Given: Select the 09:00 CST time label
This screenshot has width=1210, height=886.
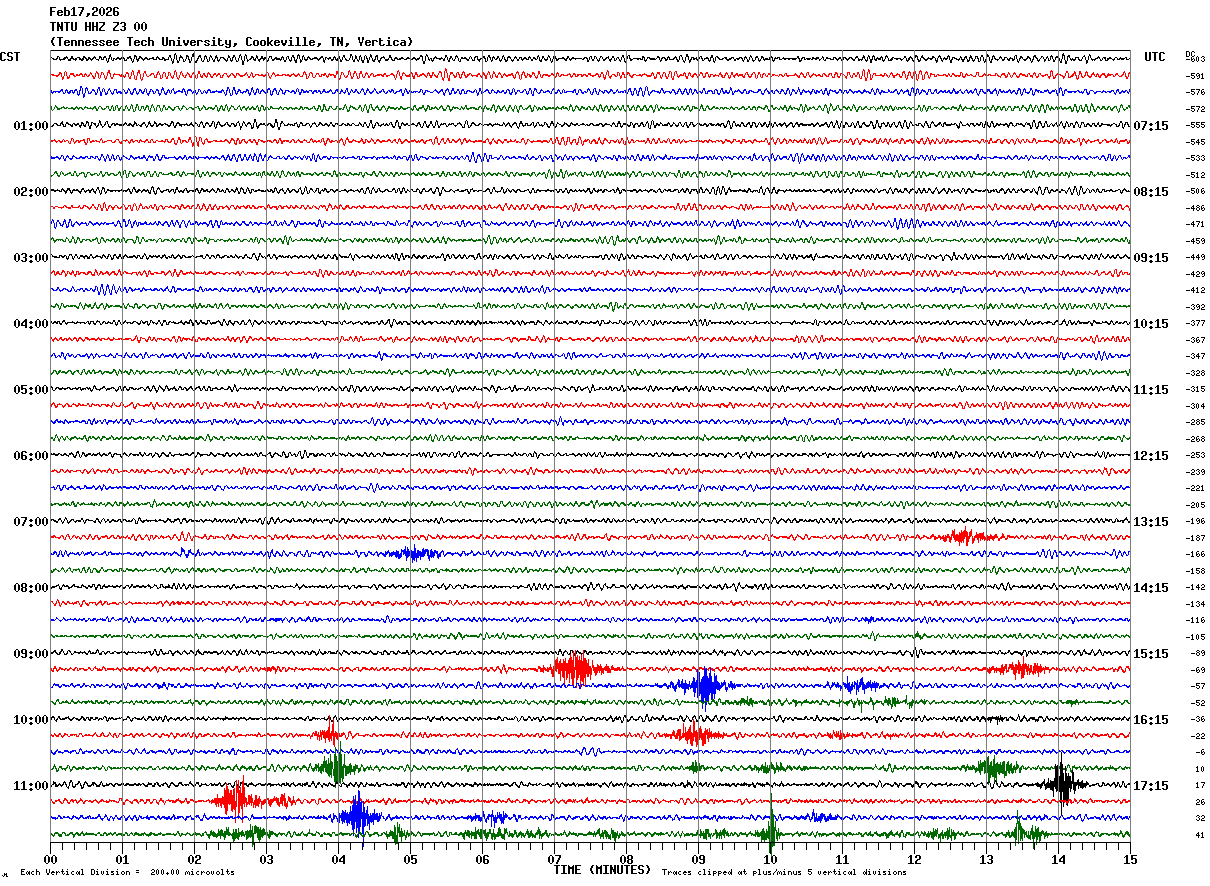Looking at the screenshot, I should point(30,654).
